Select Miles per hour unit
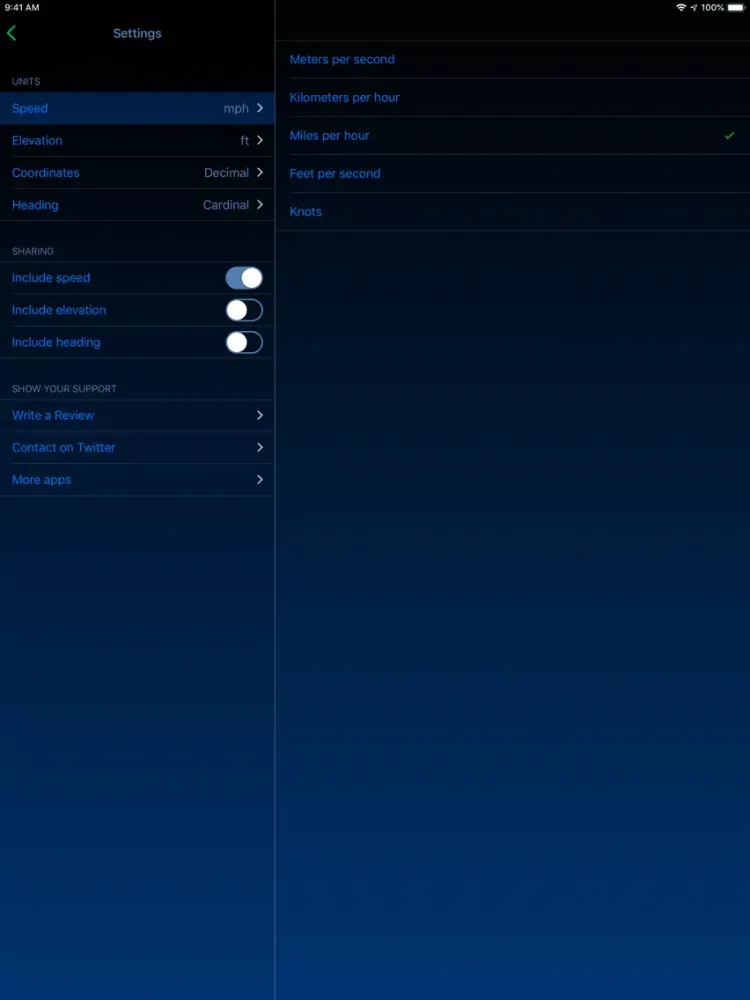Image resolution: width=750 pixels, height=1000 pixels. (x=513, y=135)
